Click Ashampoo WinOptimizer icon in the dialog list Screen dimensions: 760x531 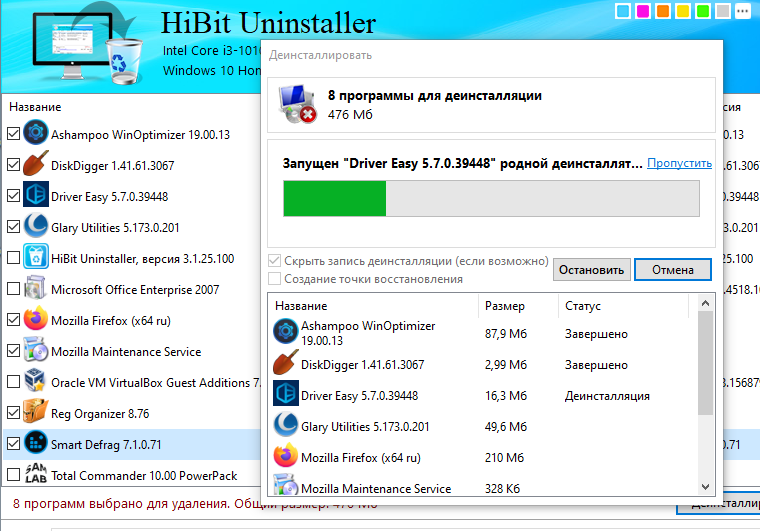tap(285, 331)
